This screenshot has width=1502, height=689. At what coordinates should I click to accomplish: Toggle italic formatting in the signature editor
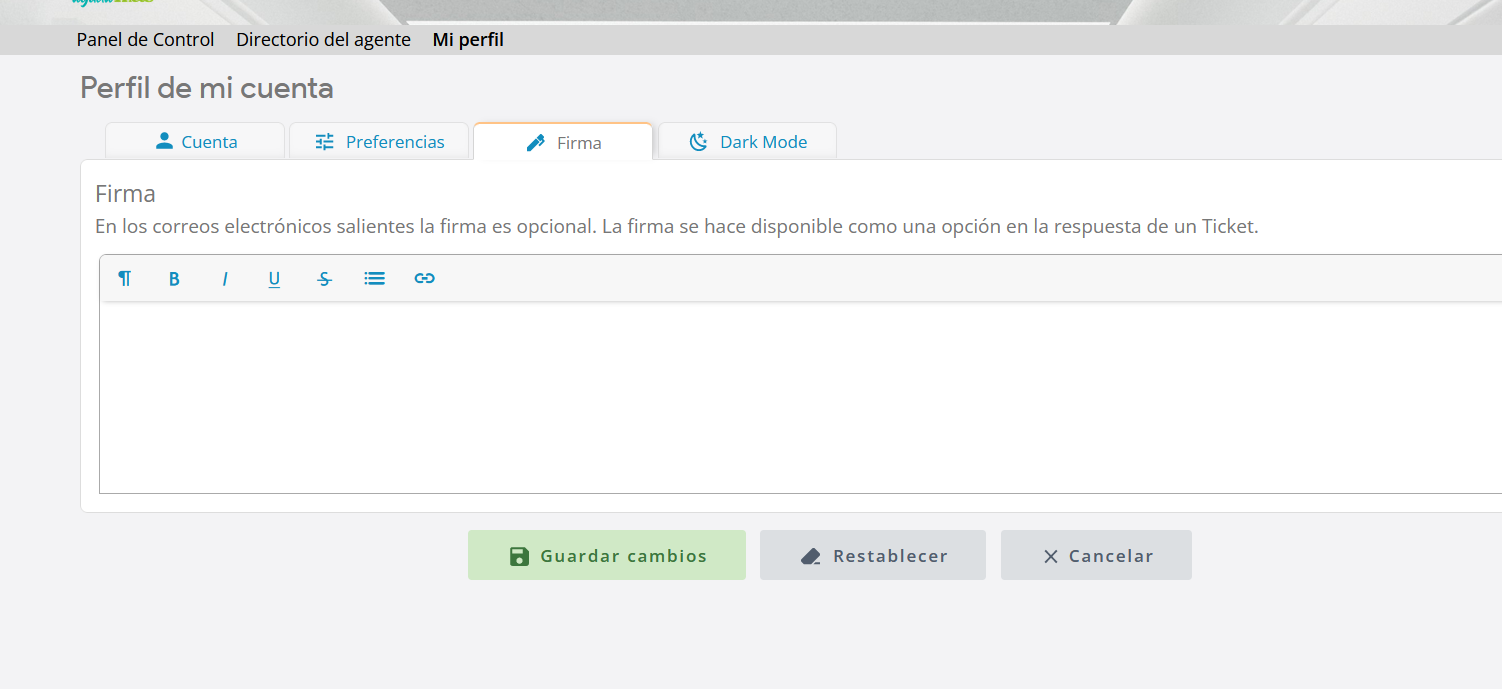pyautogui.click(x=225, y=279)
